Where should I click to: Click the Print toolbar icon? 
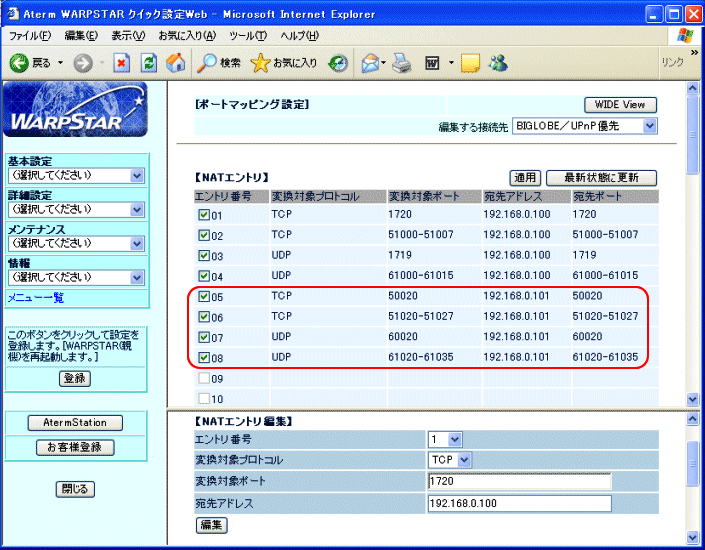[401, 62]
